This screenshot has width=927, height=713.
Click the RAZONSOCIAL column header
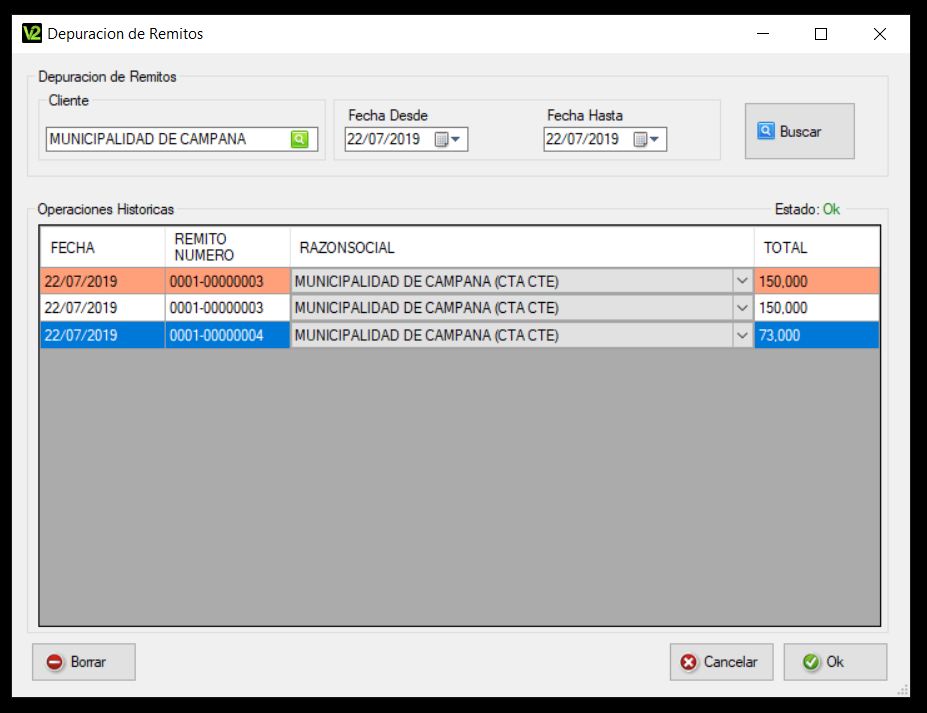tap(522, 247)
